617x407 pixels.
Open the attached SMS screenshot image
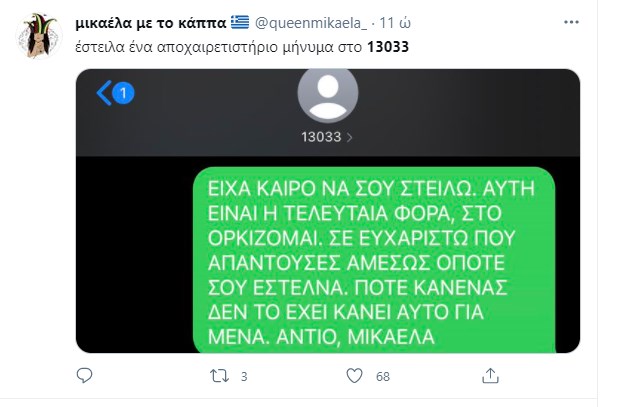[328, 211]
